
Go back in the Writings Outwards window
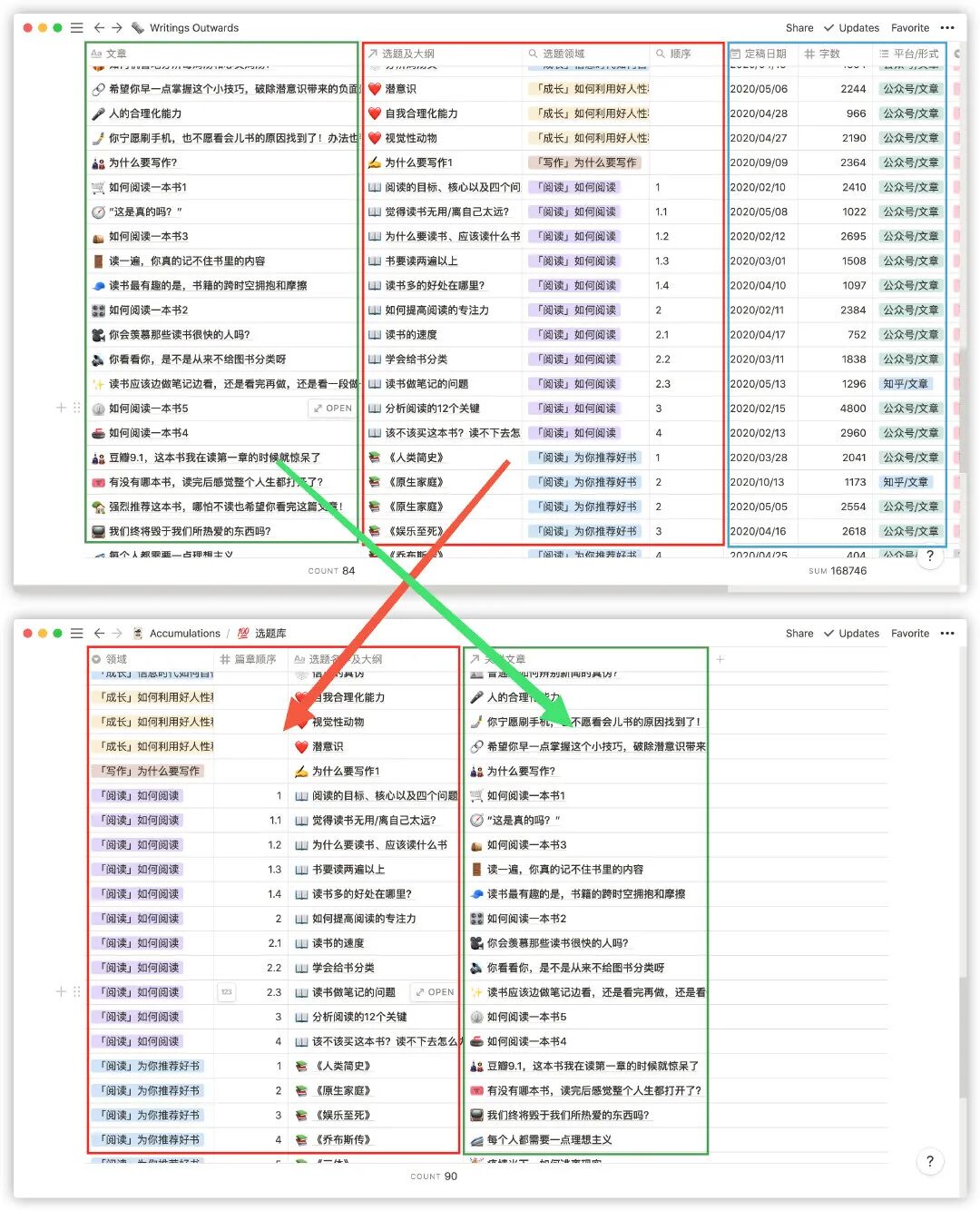point(99,28)
